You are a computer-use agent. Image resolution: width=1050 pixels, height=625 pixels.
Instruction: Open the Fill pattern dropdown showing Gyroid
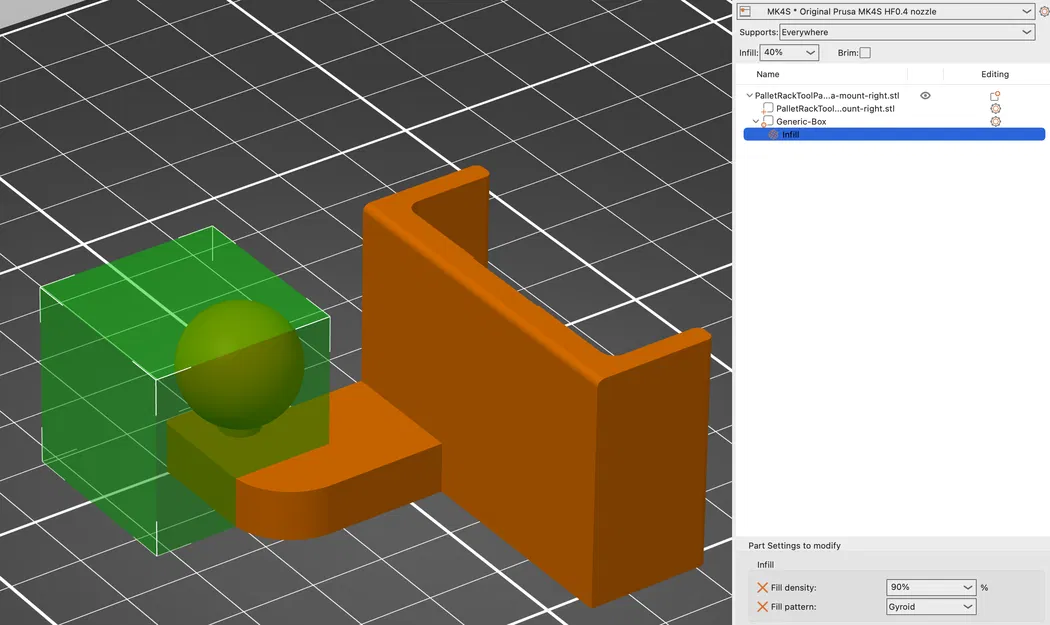(930, 606)
